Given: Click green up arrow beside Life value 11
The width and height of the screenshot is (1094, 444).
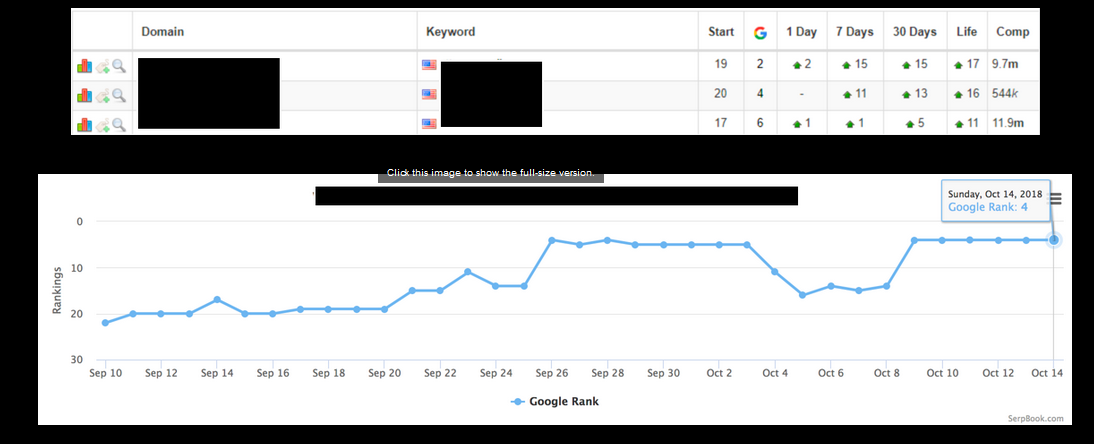Looking at the screenshot, I should pyautogui.click(x=959, y=124).
